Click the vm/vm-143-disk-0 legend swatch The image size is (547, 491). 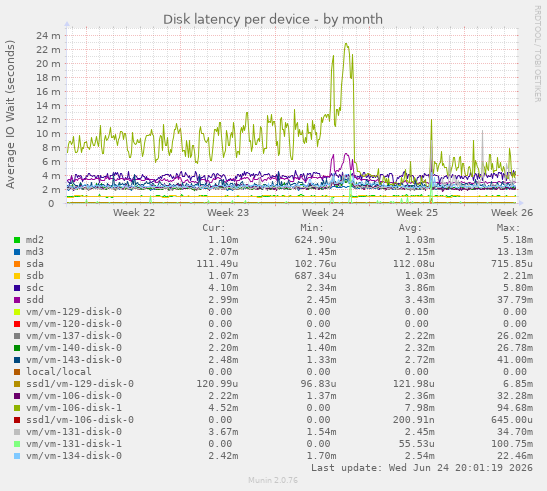(x=17, y=360)
